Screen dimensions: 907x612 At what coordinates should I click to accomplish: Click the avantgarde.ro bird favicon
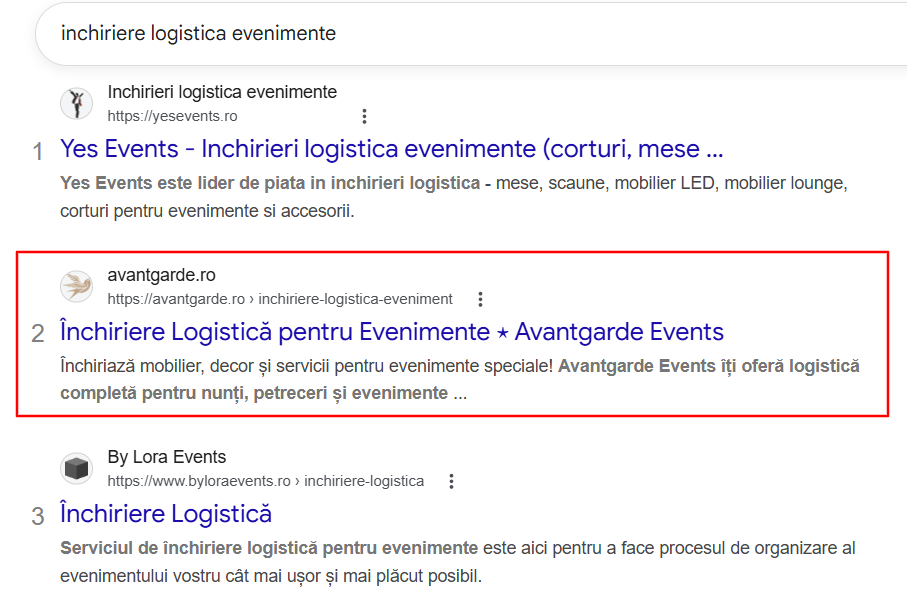coord(76,286)
